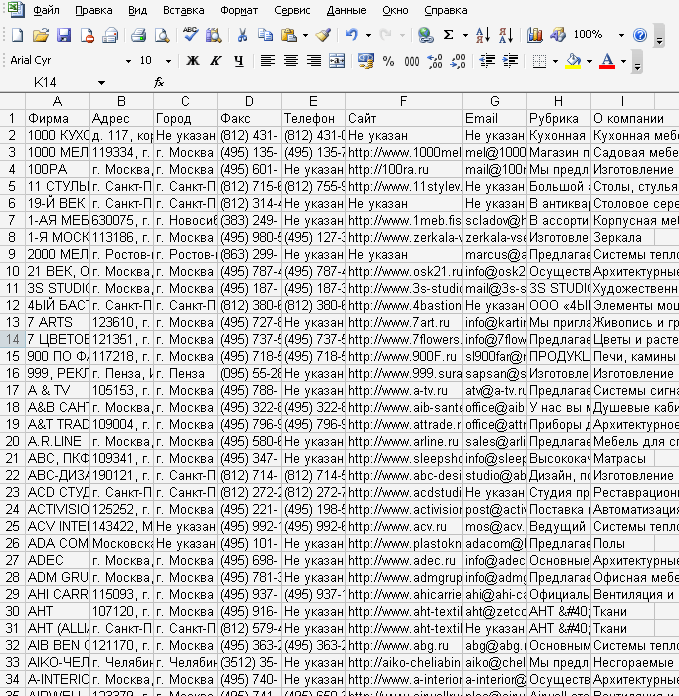Sort descending with the Я-A icon

[506, 35]
